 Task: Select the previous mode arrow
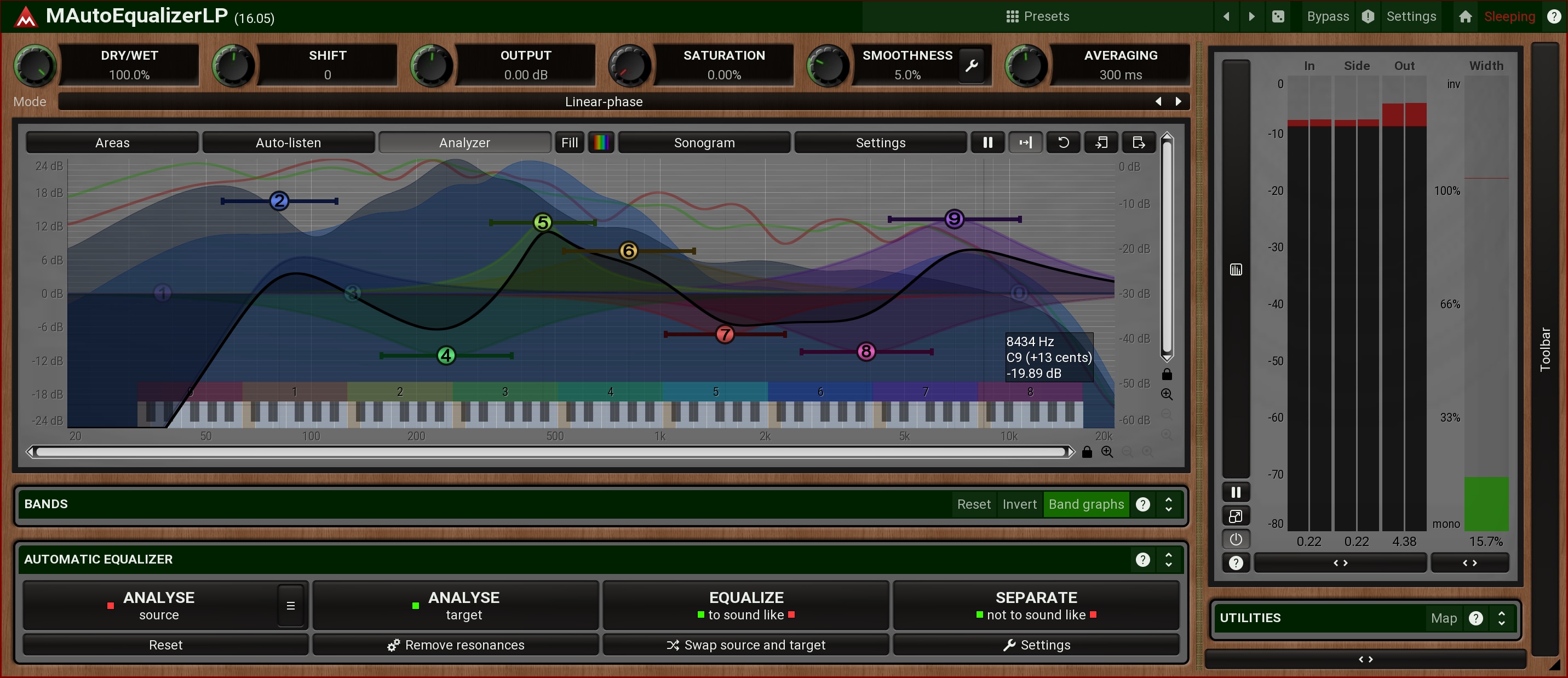coord(1158,102)
